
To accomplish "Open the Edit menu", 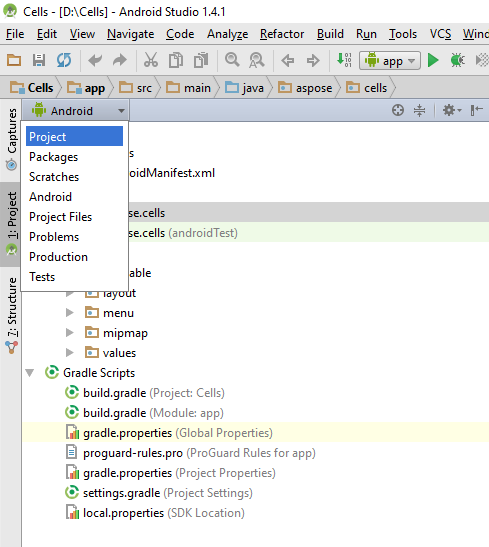I will 47,34.
